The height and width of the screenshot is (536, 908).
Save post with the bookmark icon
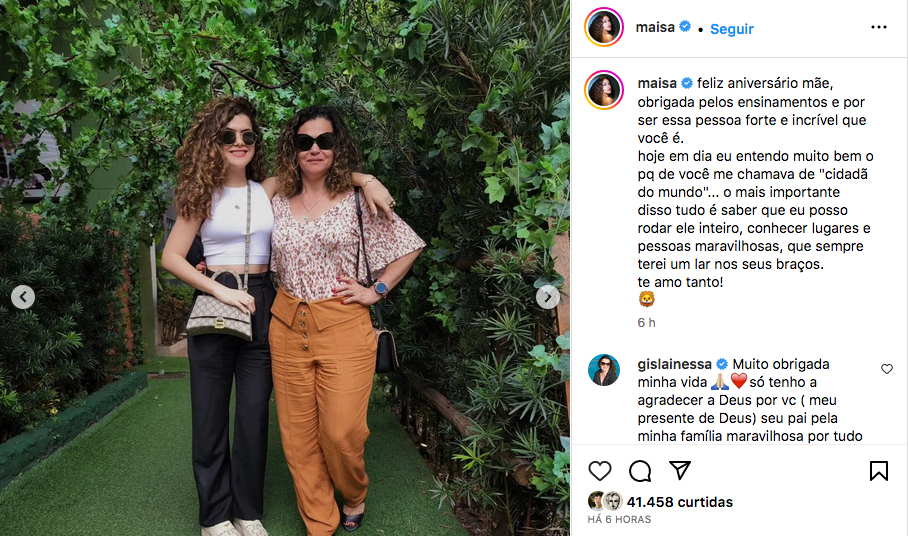click(878, 471)
